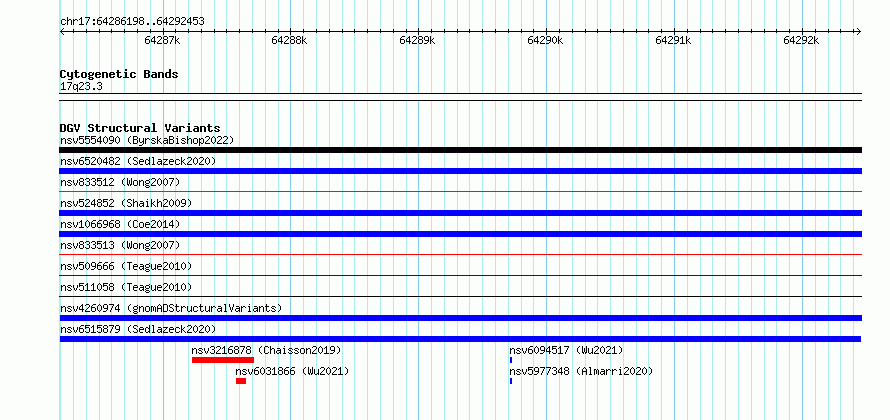This screenshot has height=420, width=890.
Task: Click the blue bar for nsv524852
Action: point(460,213)
